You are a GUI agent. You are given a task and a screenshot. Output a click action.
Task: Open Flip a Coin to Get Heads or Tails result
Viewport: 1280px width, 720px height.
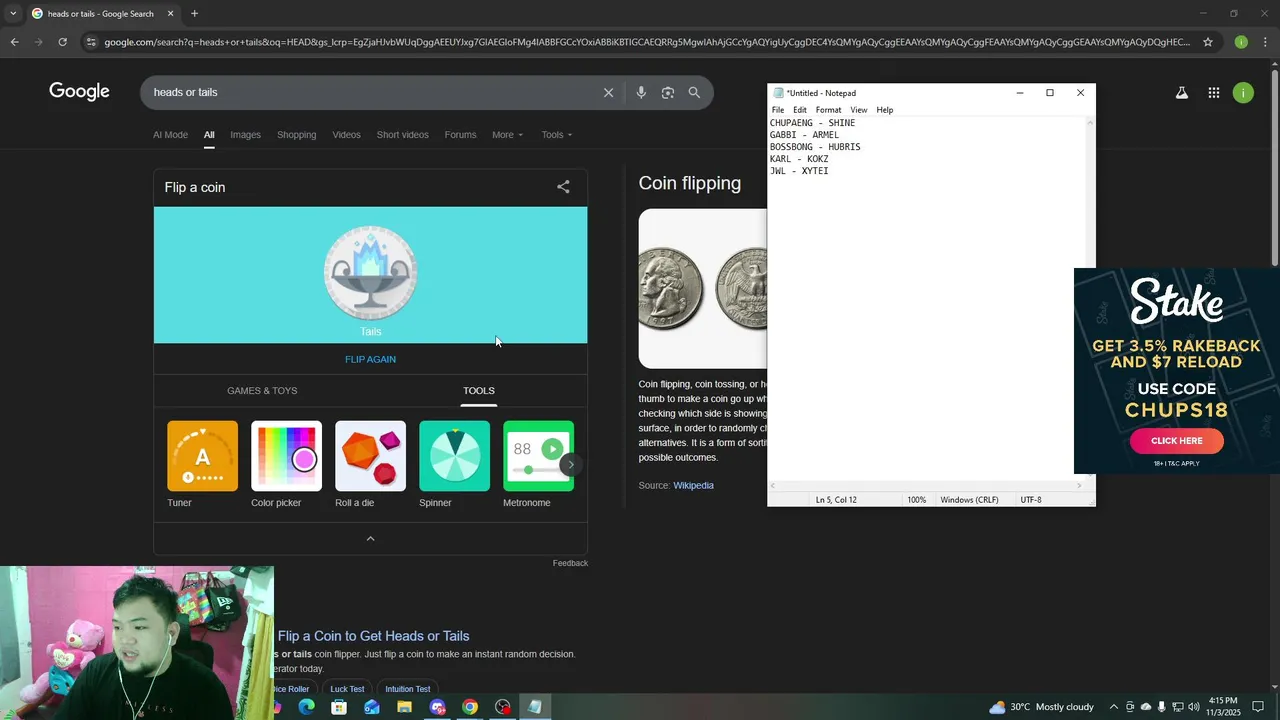tap(373, 636)
